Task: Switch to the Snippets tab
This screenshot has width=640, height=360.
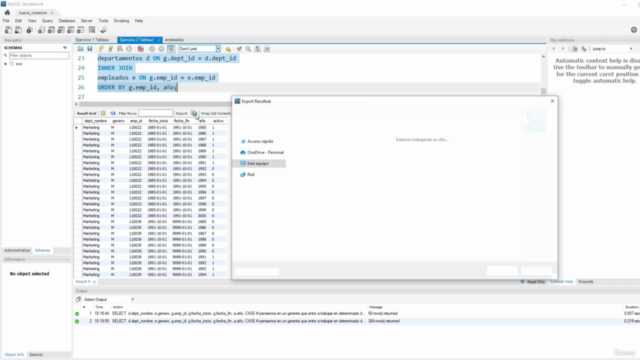Action: (585, 282)
